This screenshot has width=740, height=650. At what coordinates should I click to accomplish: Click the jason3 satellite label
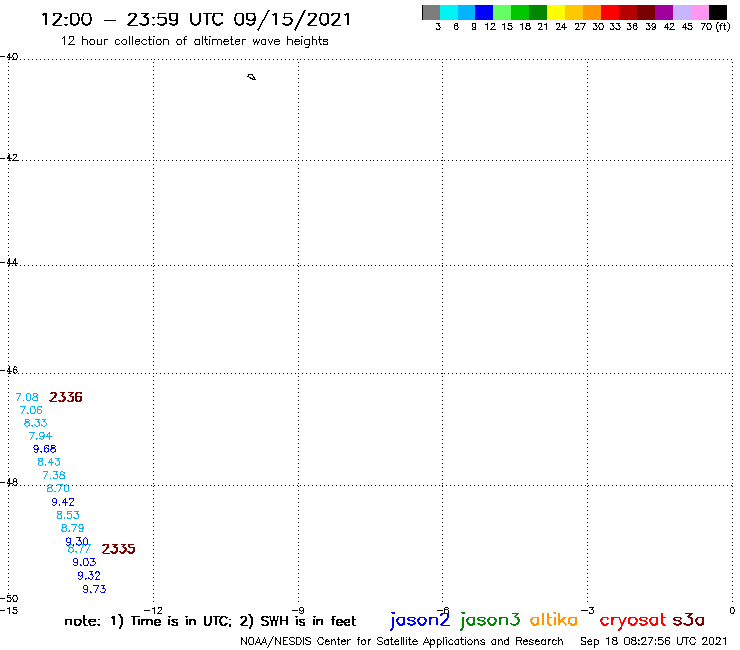pos(490,620)
